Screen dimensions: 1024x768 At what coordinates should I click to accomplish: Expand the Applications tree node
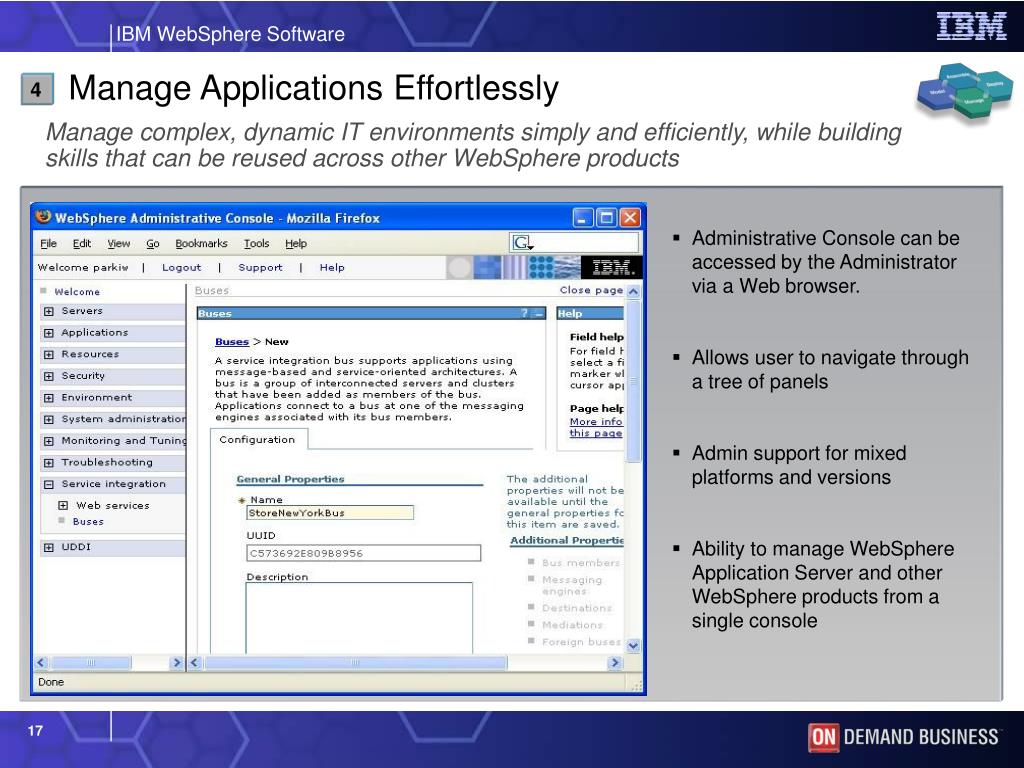click(x=49, y=333)
